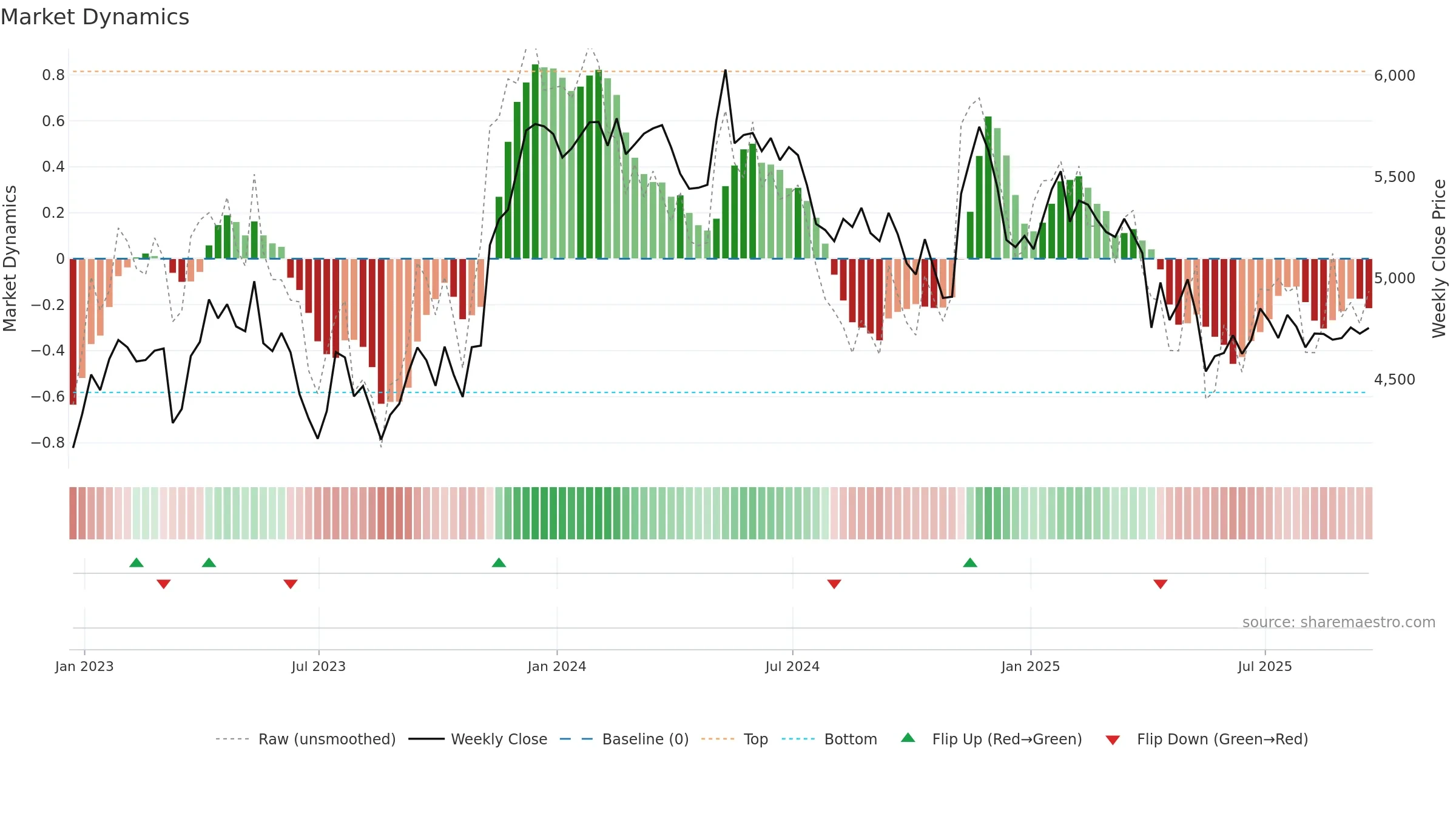Toggle the Baseline (0) legend entry
Image resolution: width=1456 pixels, height=819 pixels.
tap(624, 739)
